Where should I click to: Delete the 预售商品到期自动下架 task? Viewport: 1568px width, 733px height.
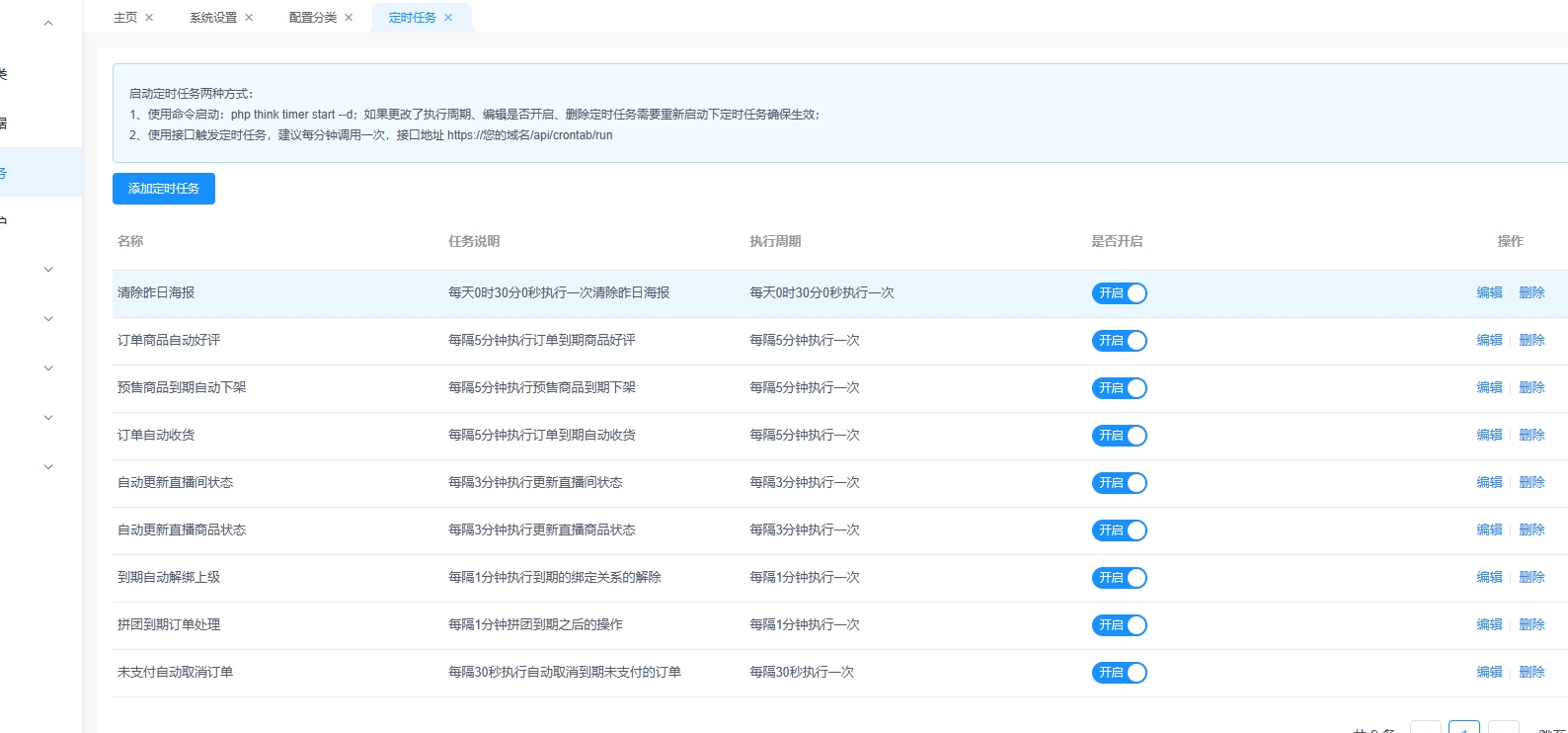(x=1531, y=387)
